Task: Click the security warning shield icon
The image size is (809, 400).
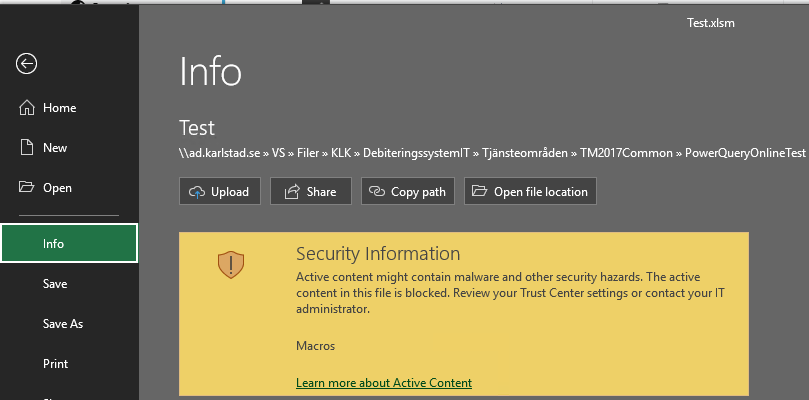Action: click(x=231, y=265)
